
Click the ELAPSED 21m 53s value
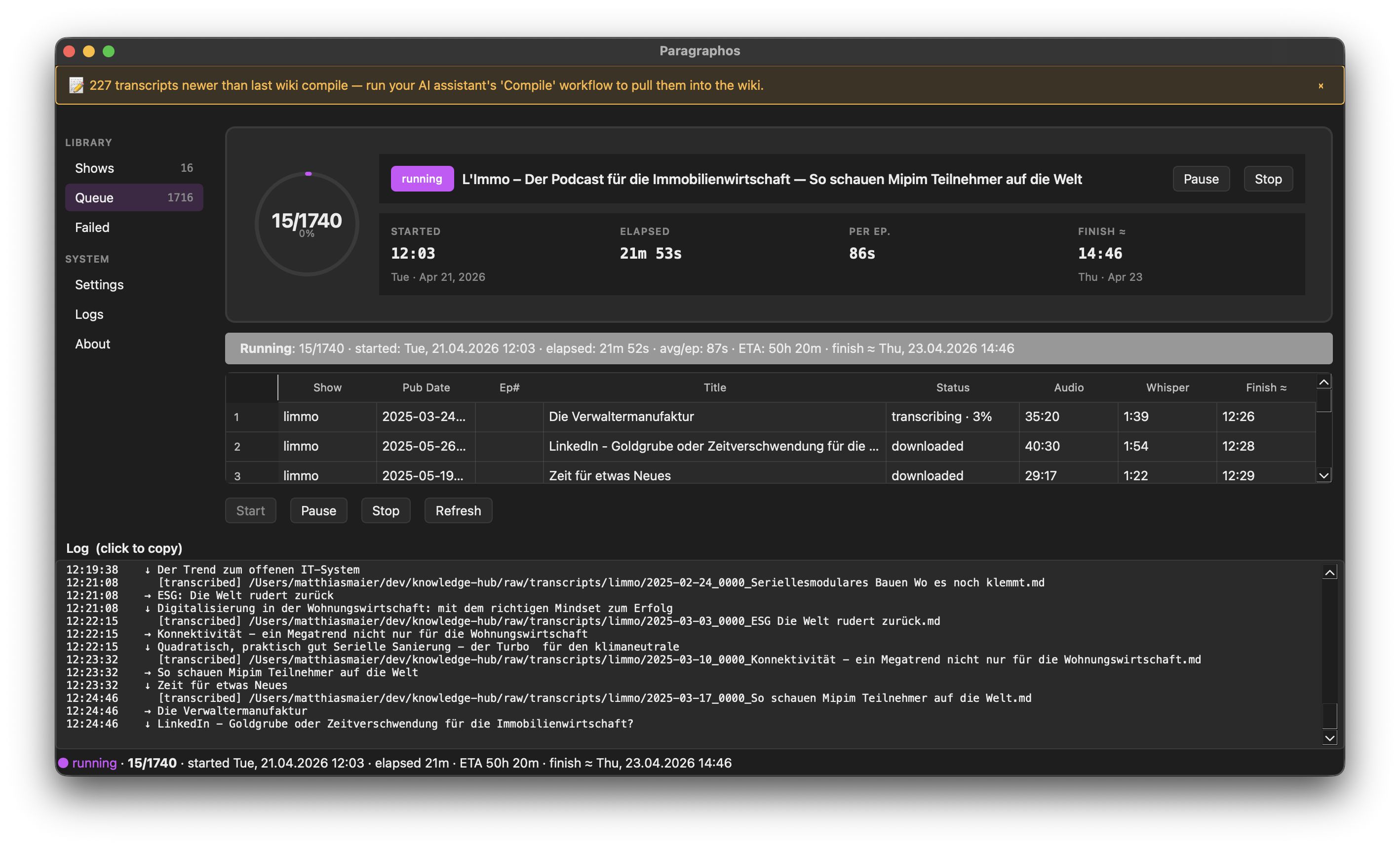click(651, 253)
